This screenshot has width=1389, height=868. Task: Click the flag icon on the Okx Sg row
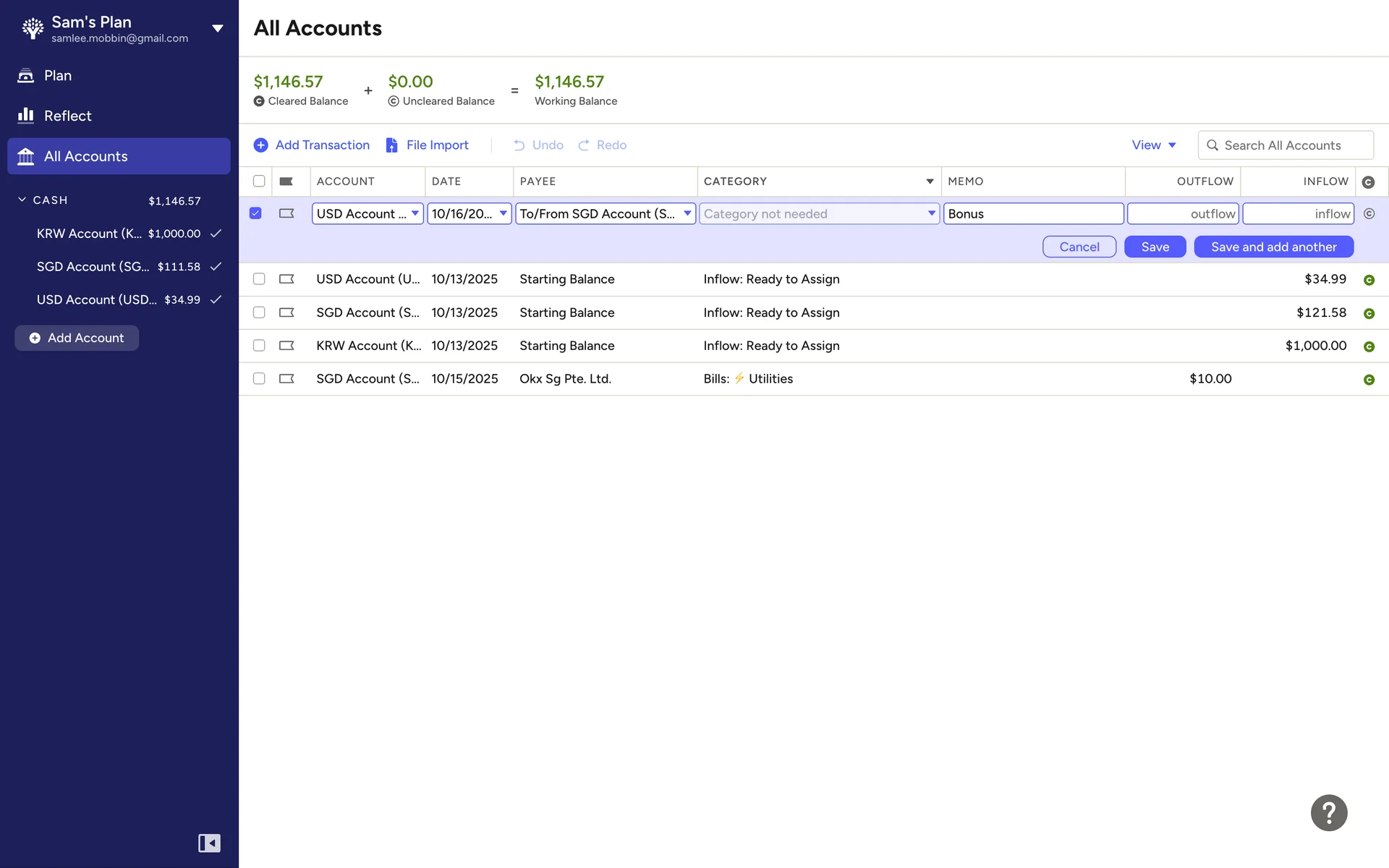(286, 378)
